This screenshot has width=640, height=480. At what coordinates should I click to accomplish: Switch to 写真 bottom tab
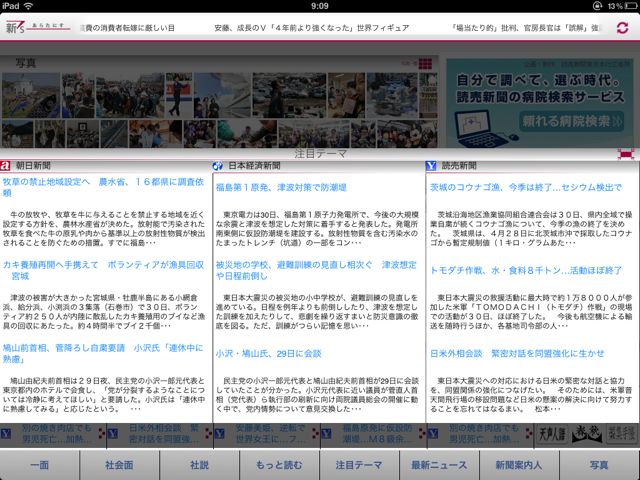(600, 464)
